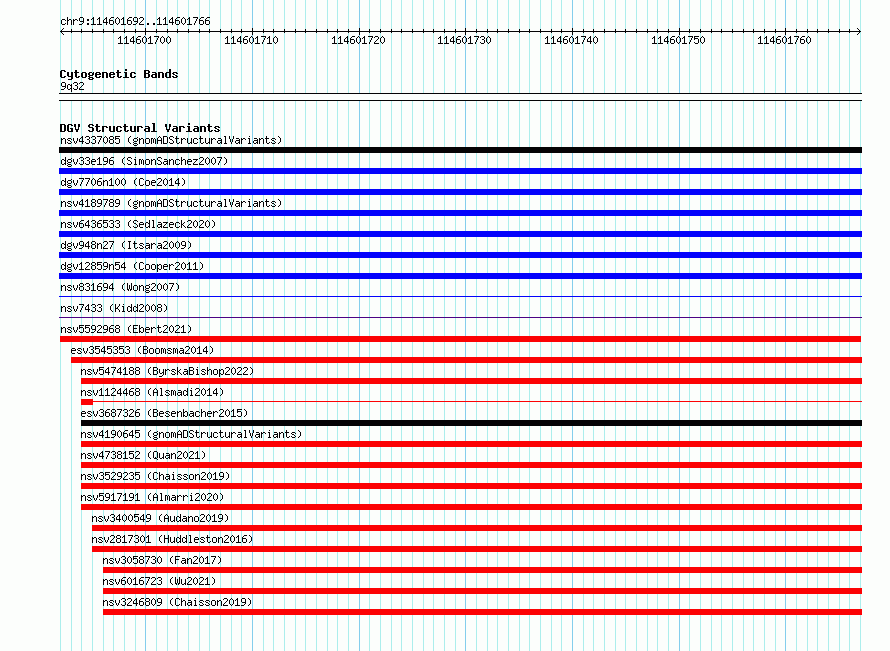
Task: Click the red bar under nsv5917191
Action: click(472, 507)
